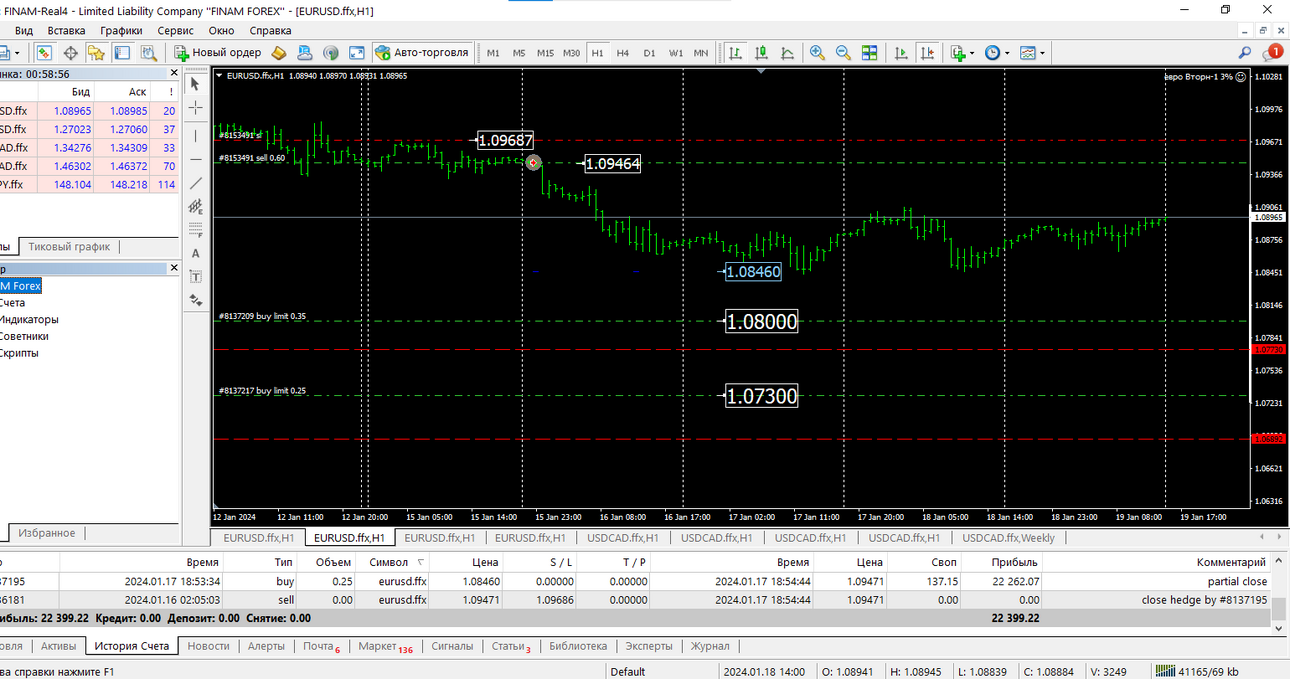Switch chart to line chart icon
1290x679 pixels.
787,53
